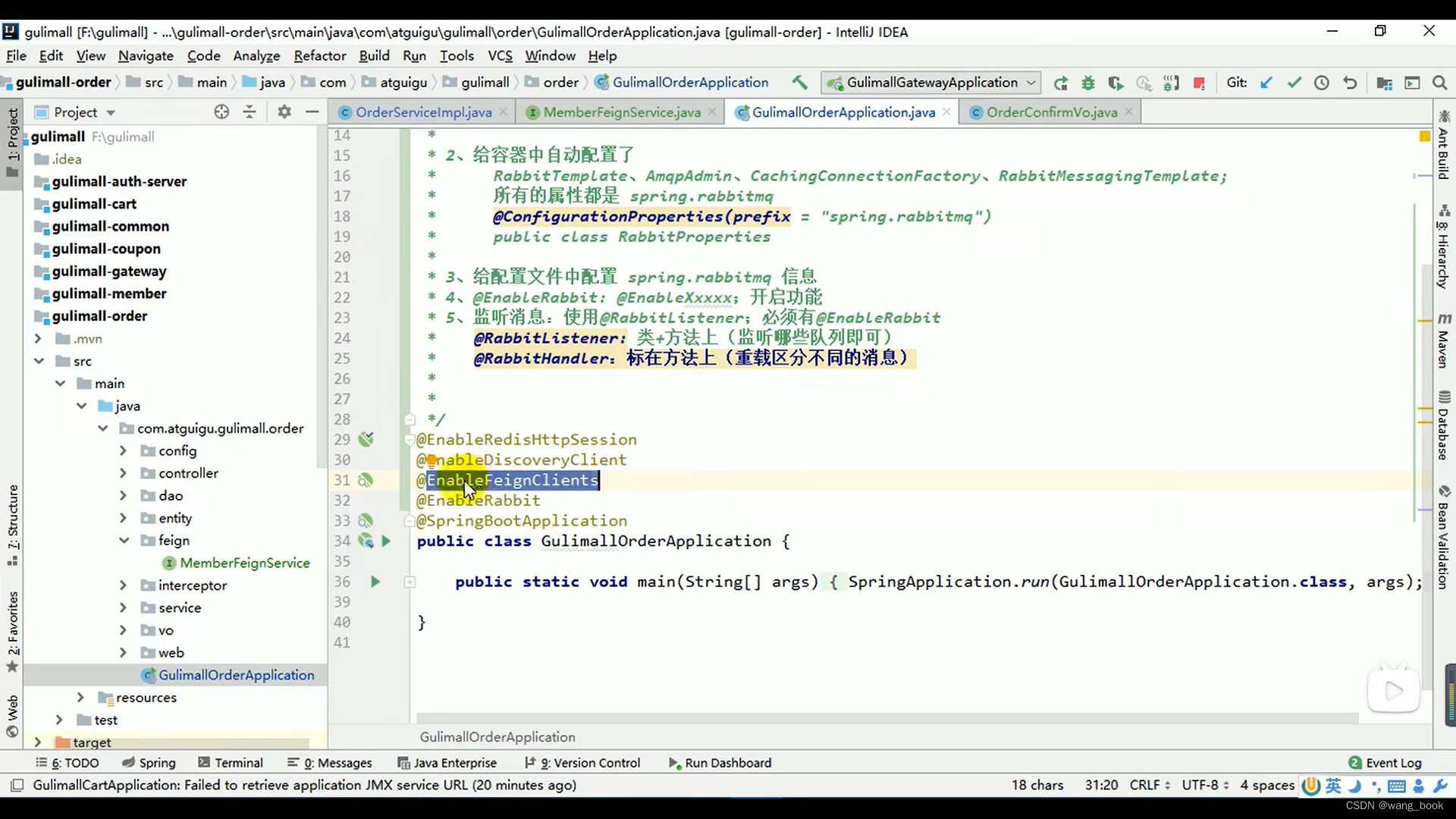Open Hierarchy tool window
Viewport: 1456px width, 819px height.
[1444, 246]
